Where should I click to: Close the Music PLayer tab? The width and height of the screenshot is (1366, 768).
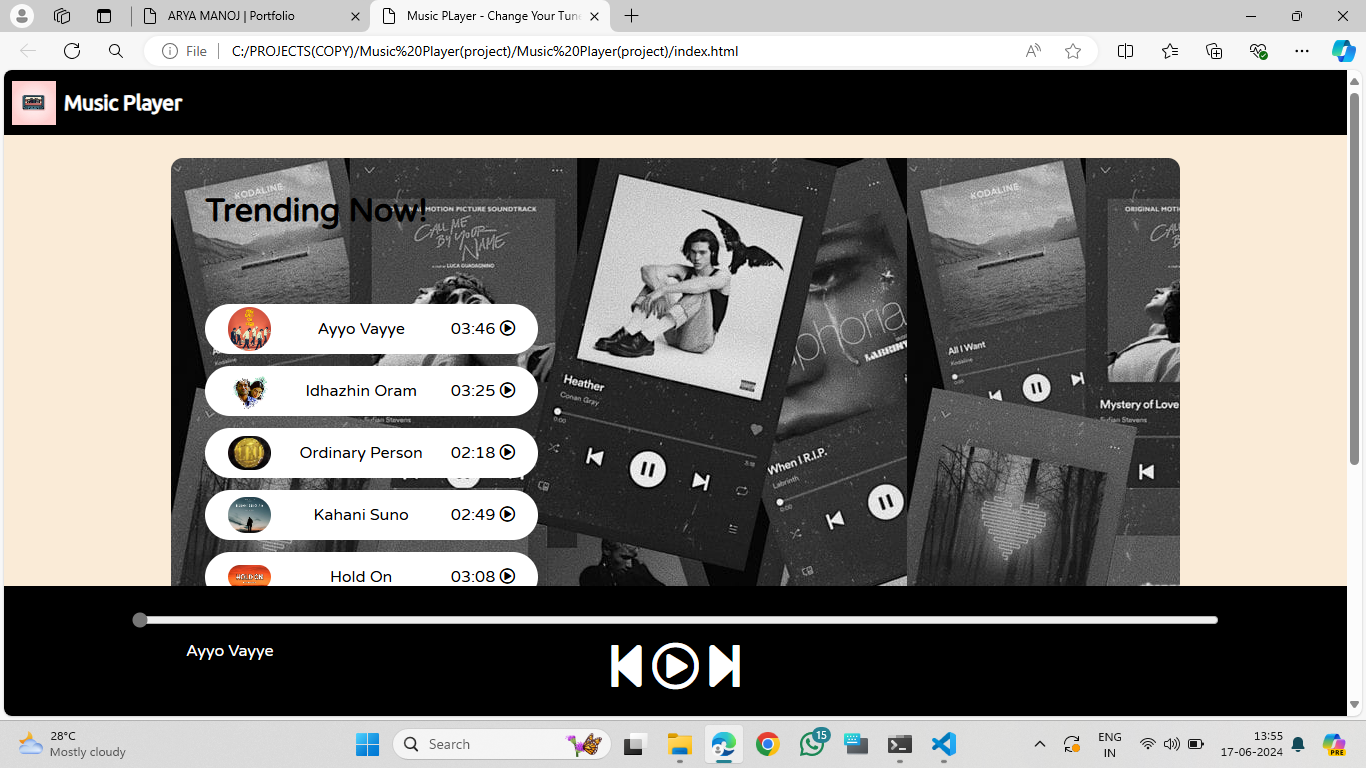click(x=594, y=16)
